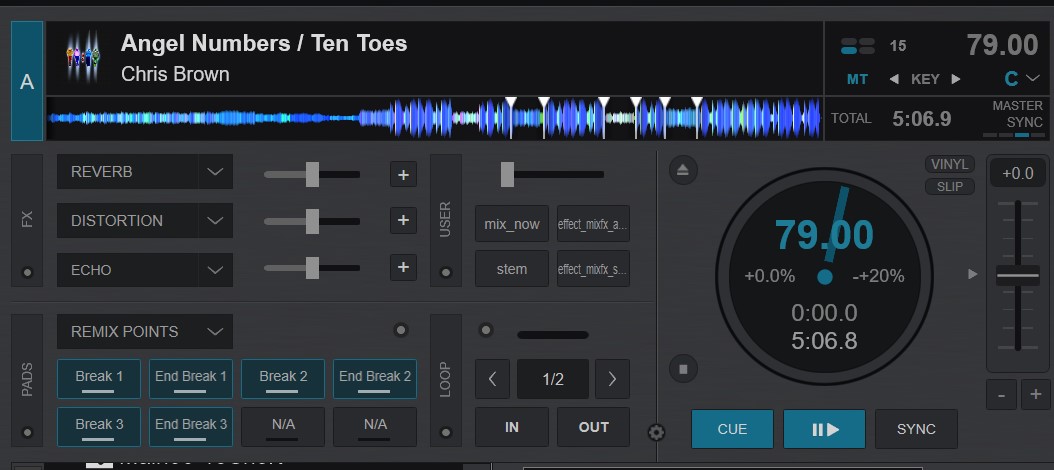This screenshot has height=470, width=1054.
Task: Halve loop length with left chevron
Action: tap(493, 379)
